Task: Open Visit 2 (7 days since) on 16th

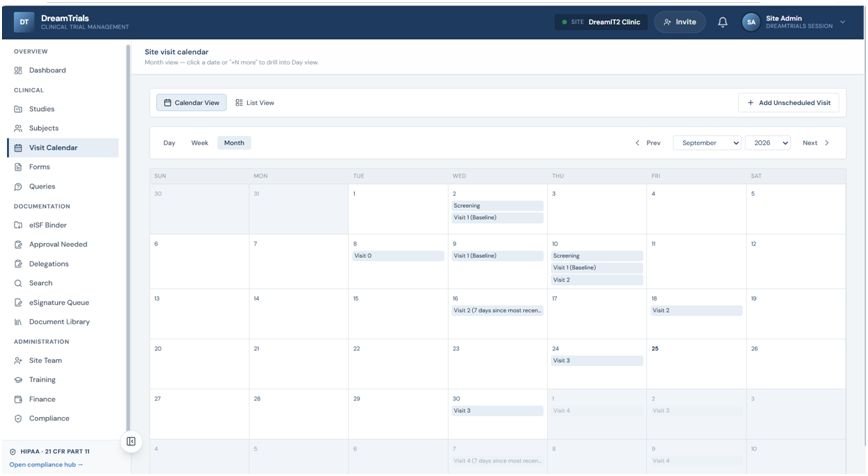Action: pyautogui.click(x=497, y=311)
